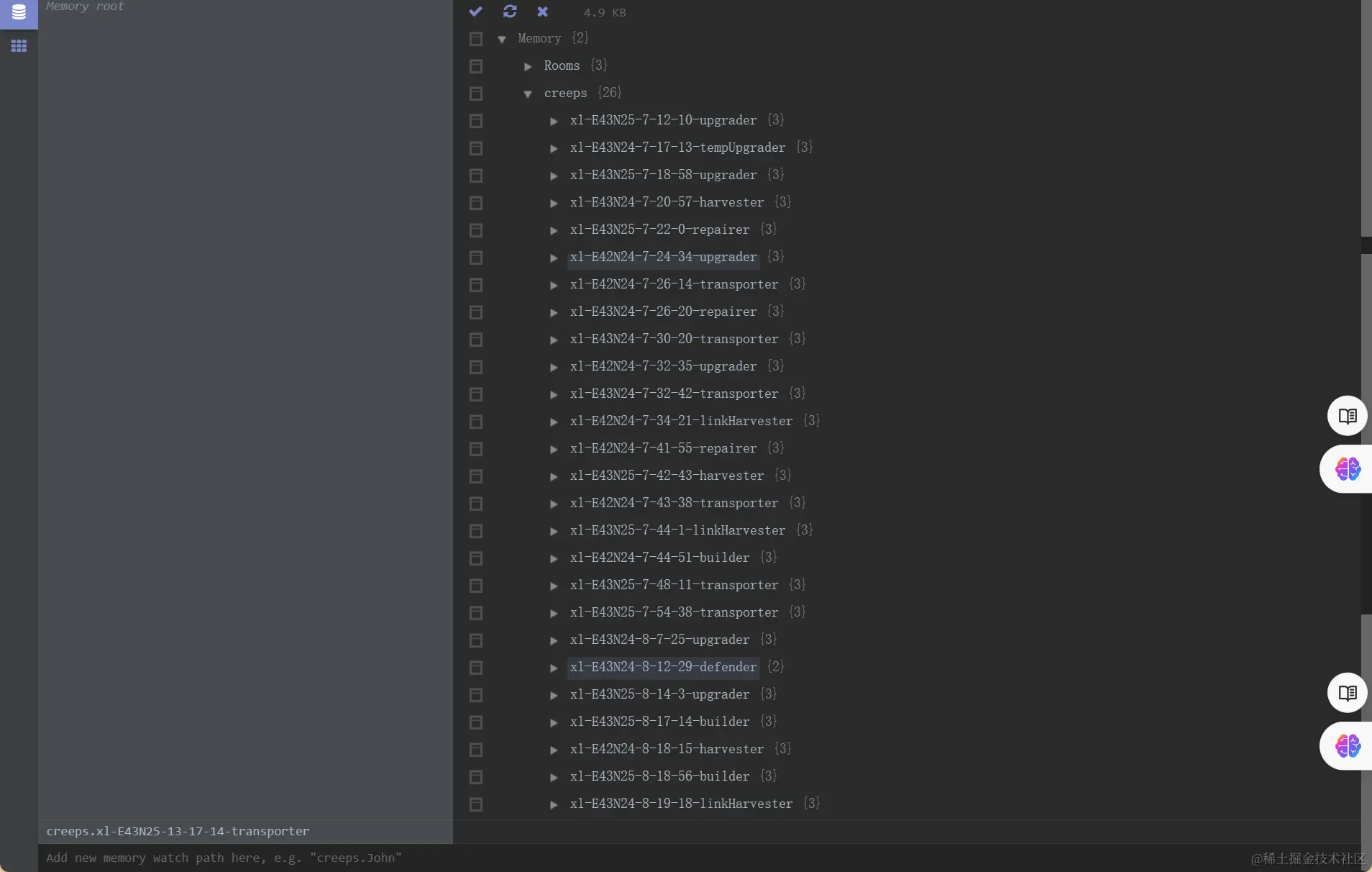Expand xl-E43N25-7-18-58-upgrader entry

(x=554, y=176)
